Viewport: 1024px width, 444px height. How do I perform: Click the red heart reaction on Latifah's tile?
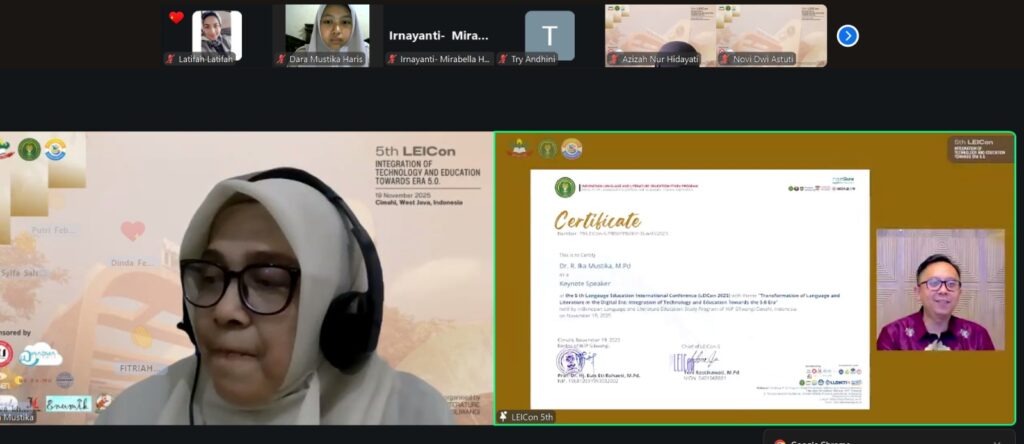point(176,17)
